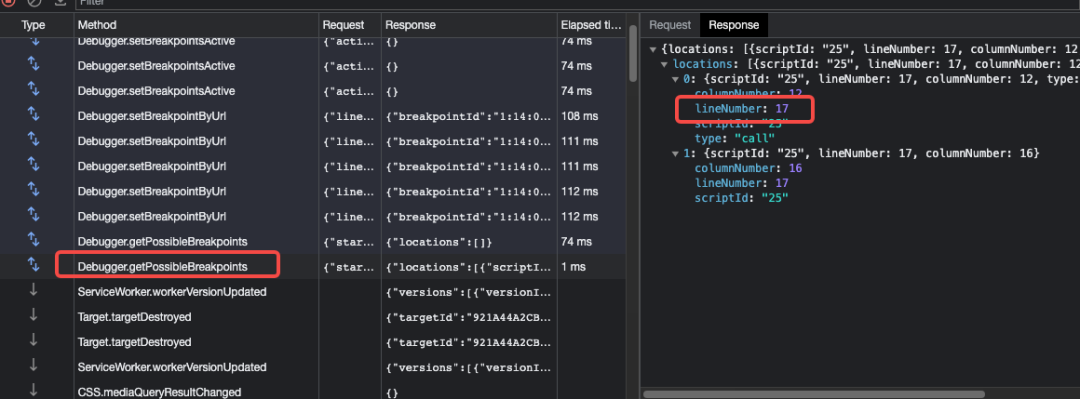The height and width of the screenshot is (399, 1080).
Task: Collapse the locations array triangle
Action: 664,64
